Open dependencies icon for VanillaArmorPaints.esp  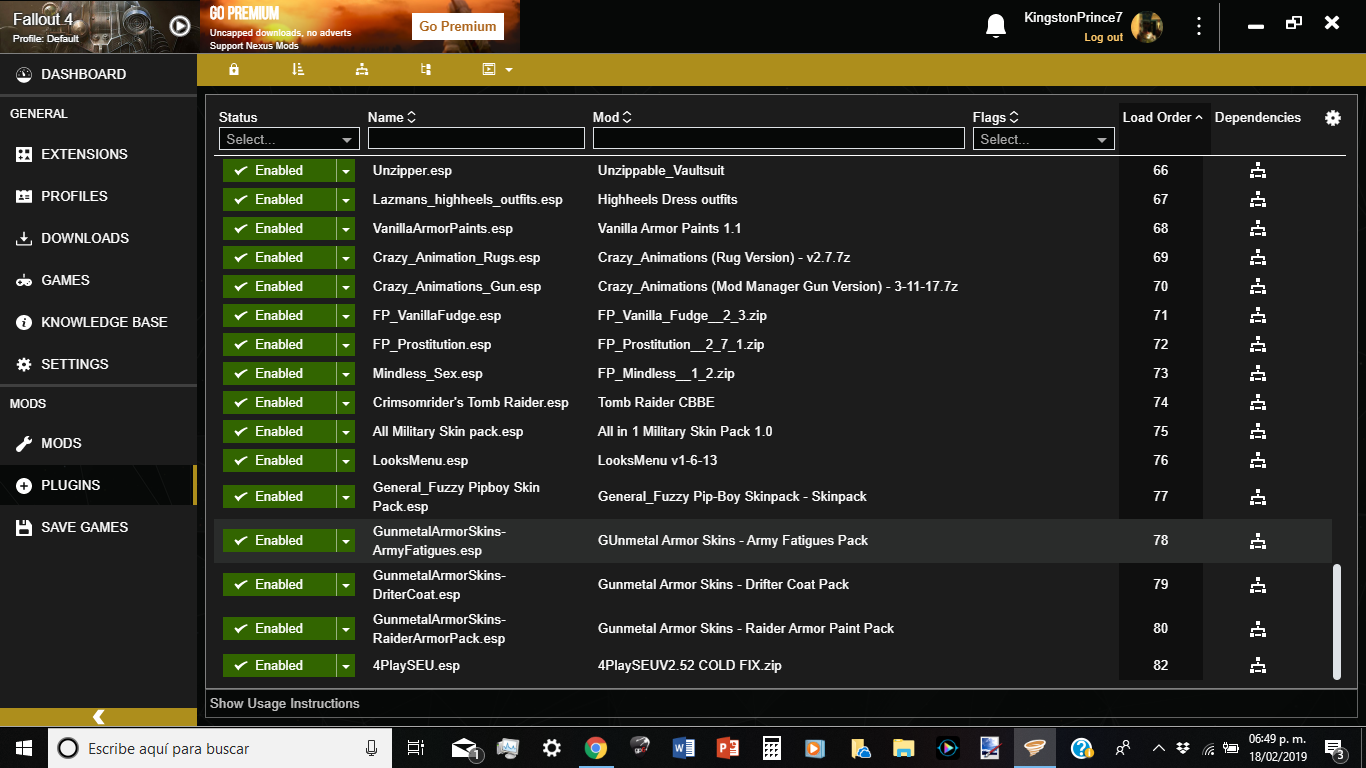(1258, 229)
